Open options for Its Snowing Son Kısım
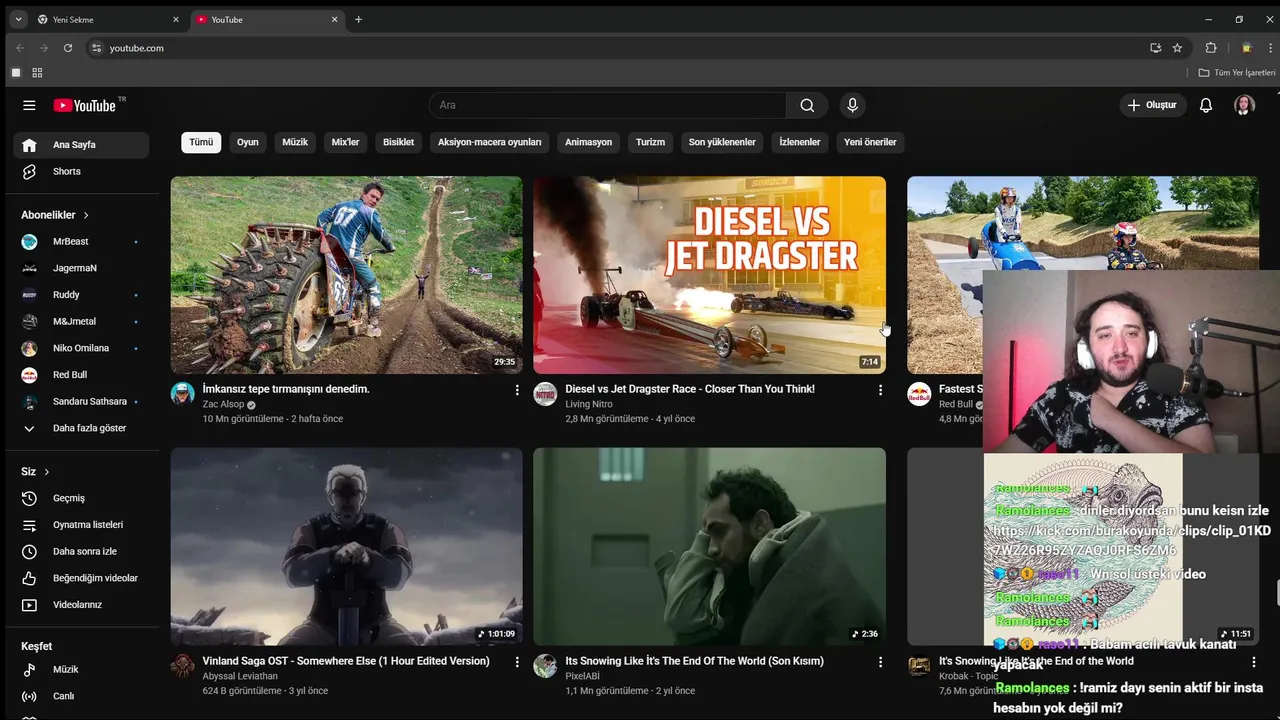The height and width of the screenshot is (720, 1280). [x=880, y=662]
